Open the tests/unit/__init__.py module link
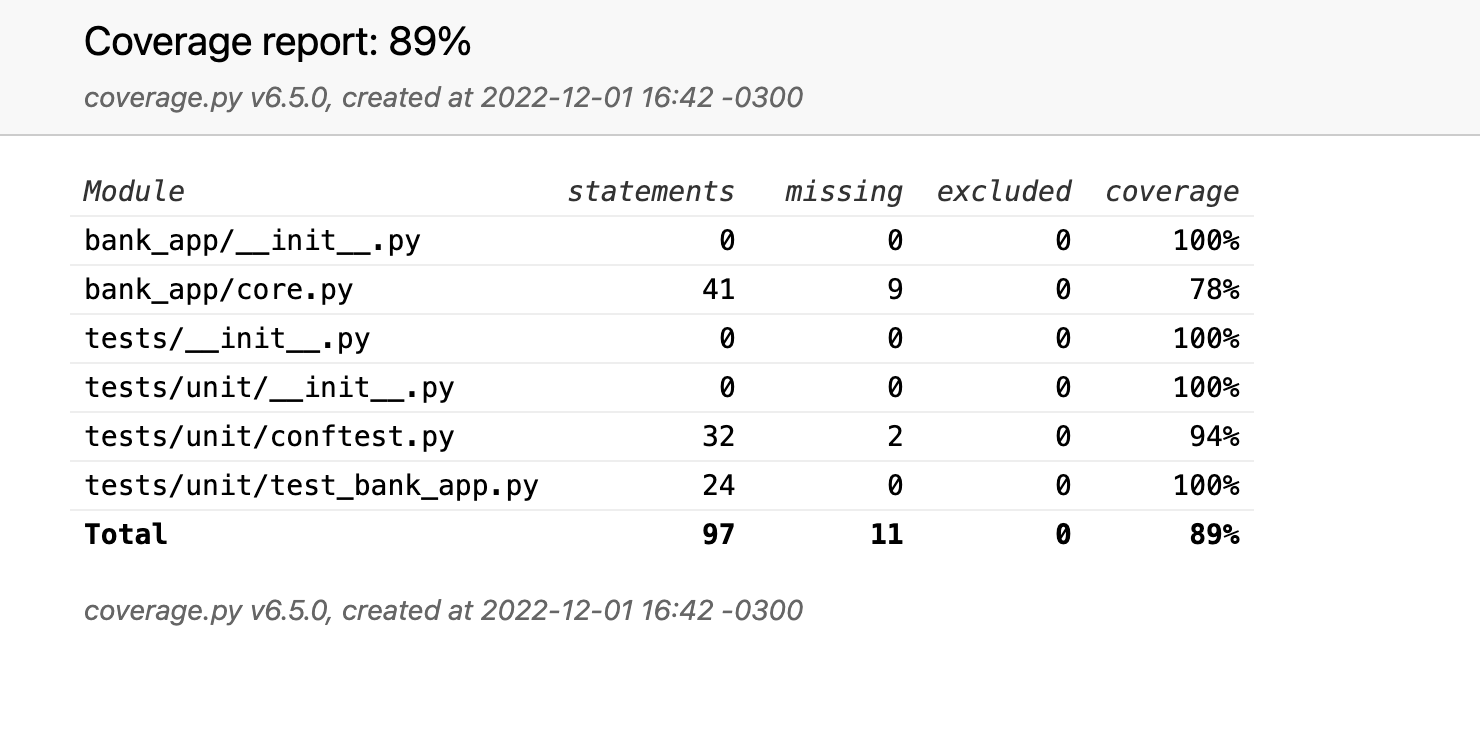The width and height of the screenshot is (1480, 730). (x=269, y=388)
